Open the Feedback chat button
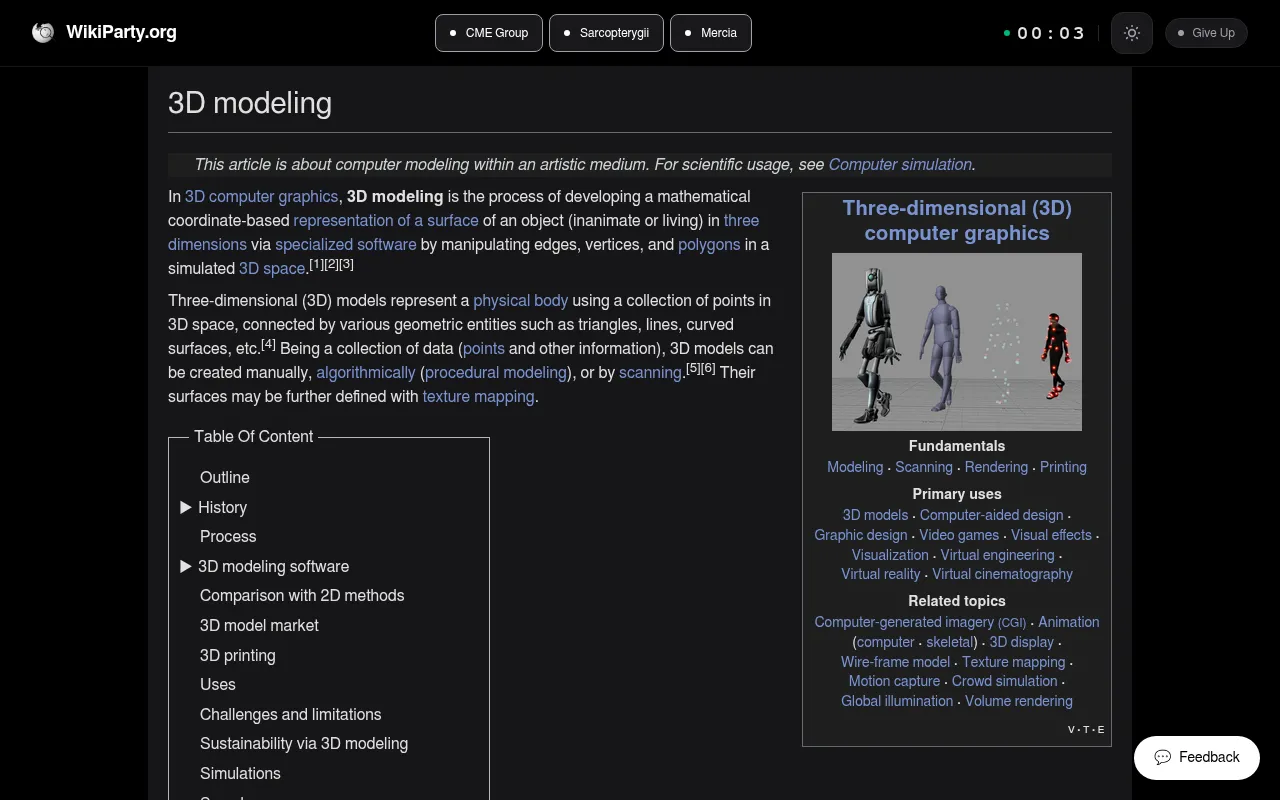1280x800 pixels. click(x=1197, y=757)
